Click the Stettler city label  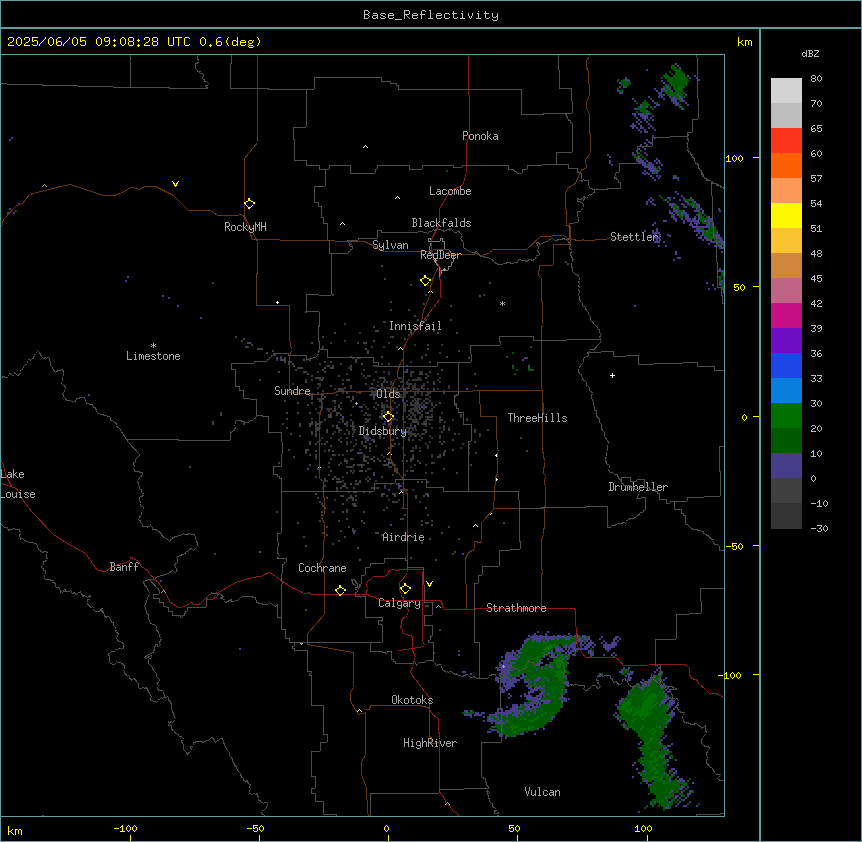[634, 237]
